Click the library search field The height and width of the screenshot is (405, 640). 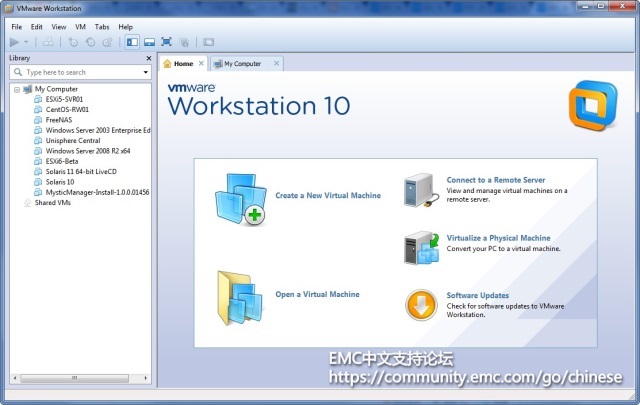coord(80,72)
